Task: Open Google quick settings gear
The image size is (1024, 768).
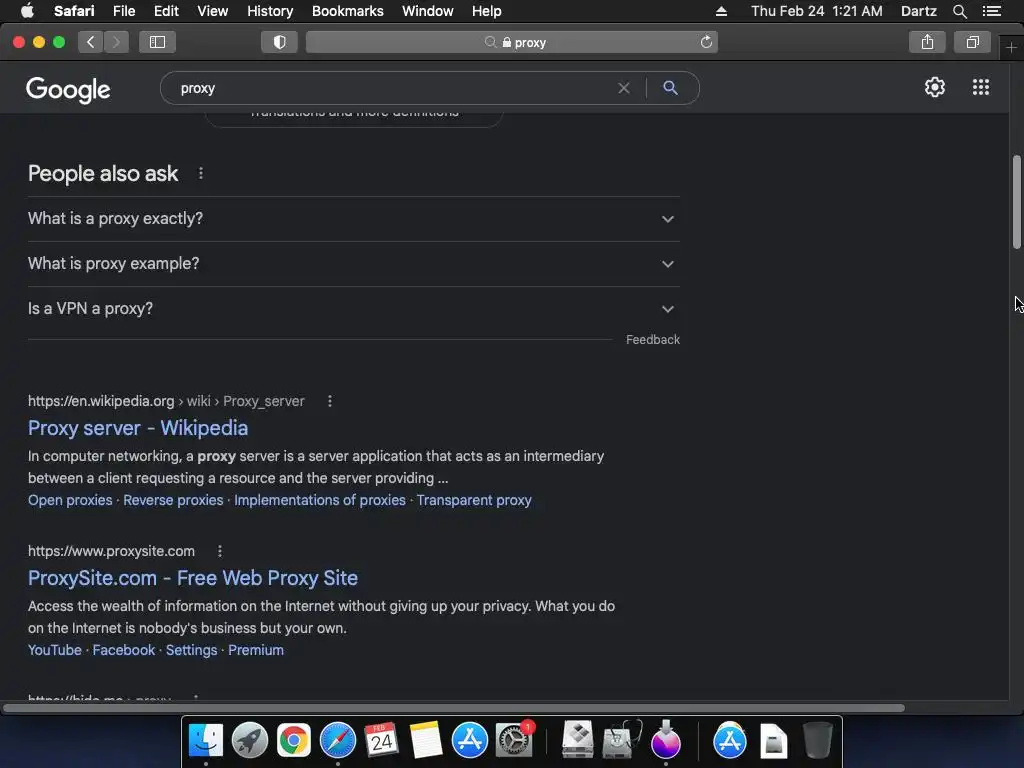Action: point(935,88)
